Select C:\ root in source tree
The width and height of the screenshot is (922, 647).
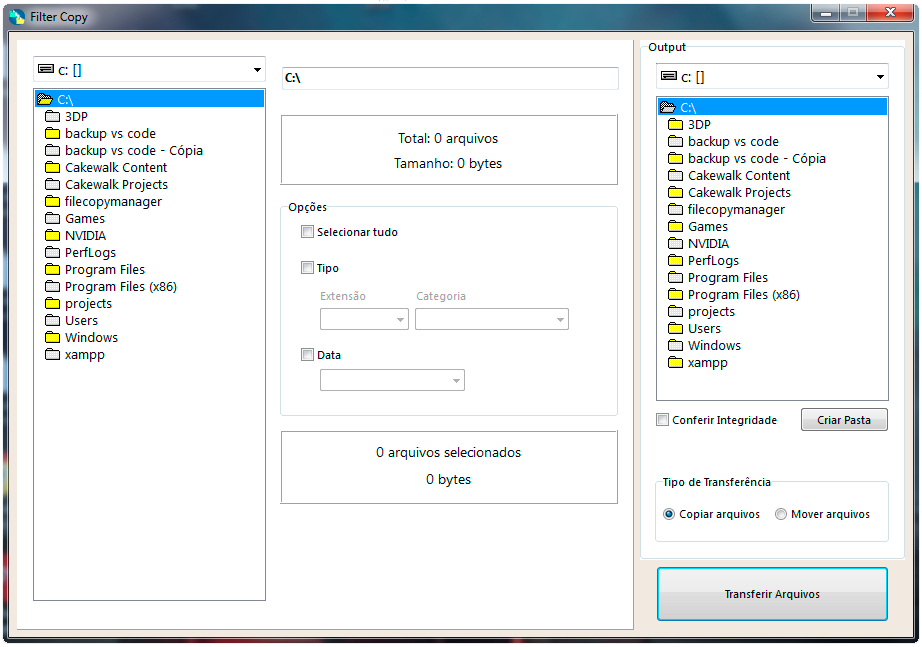click(149, 99)
